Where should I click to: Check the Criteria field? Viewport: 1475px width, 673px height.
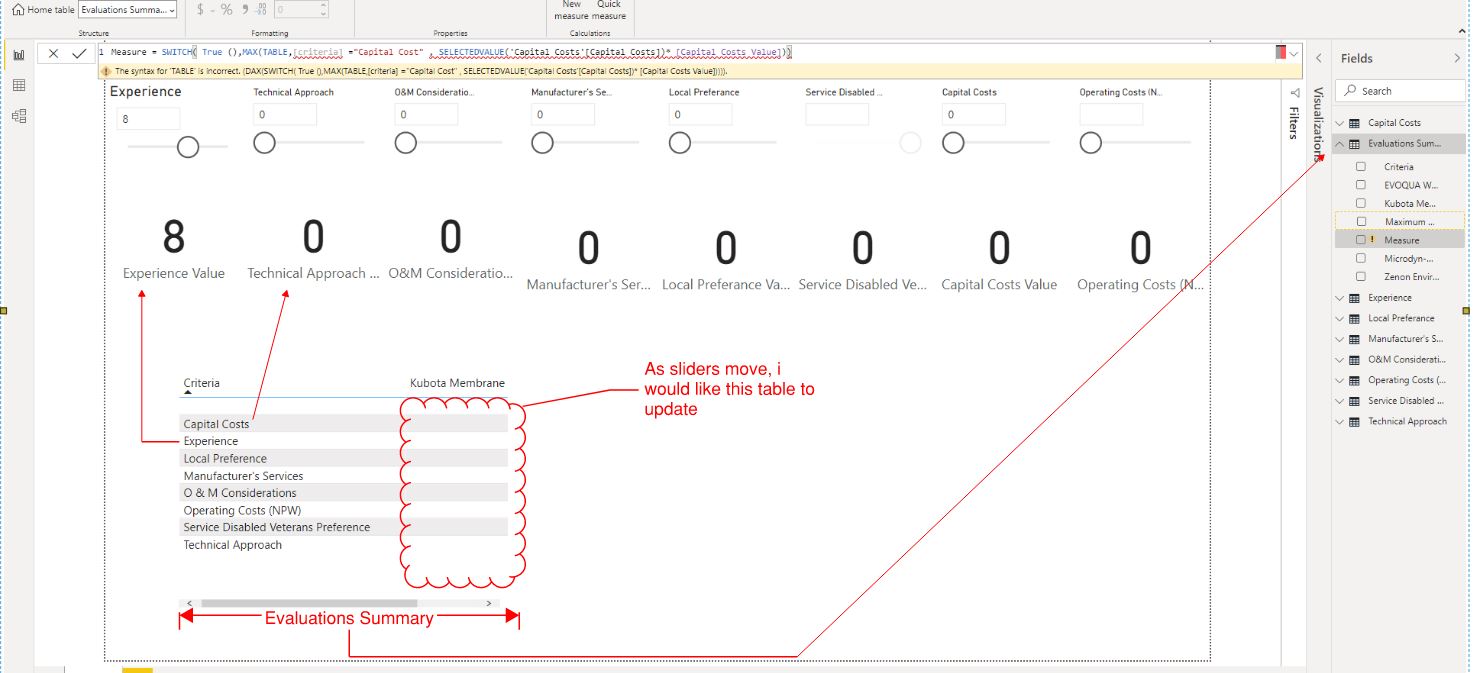click(x=1361, y=167)
